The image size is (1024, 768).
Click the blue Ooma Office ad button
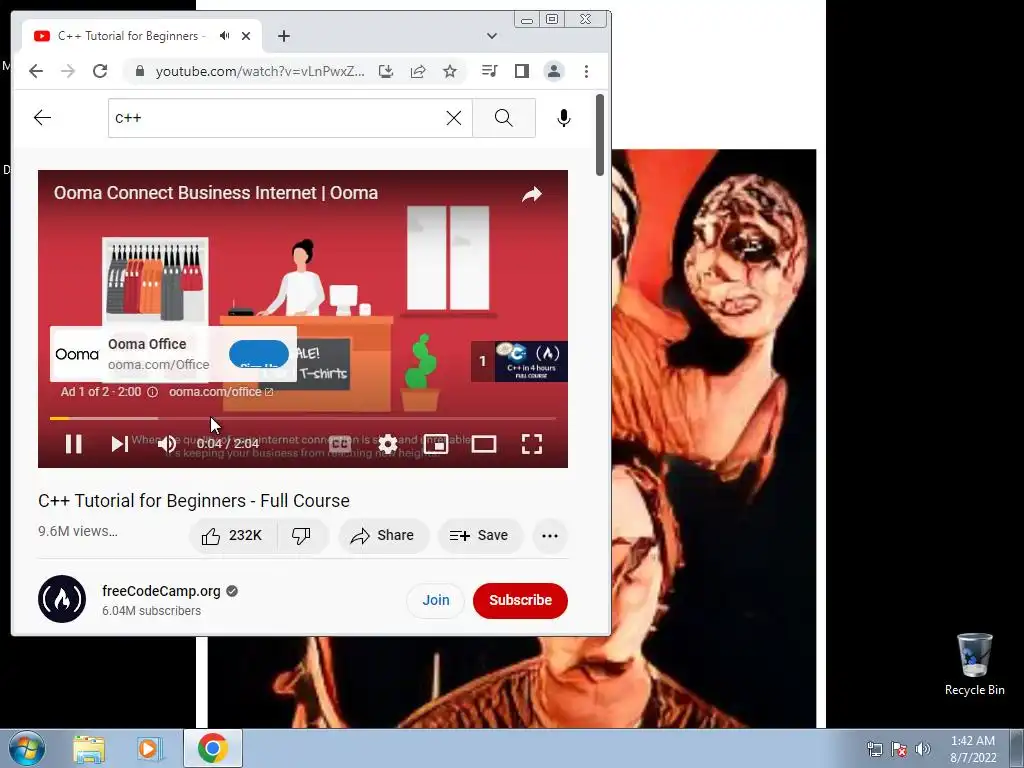coord(259,354)
